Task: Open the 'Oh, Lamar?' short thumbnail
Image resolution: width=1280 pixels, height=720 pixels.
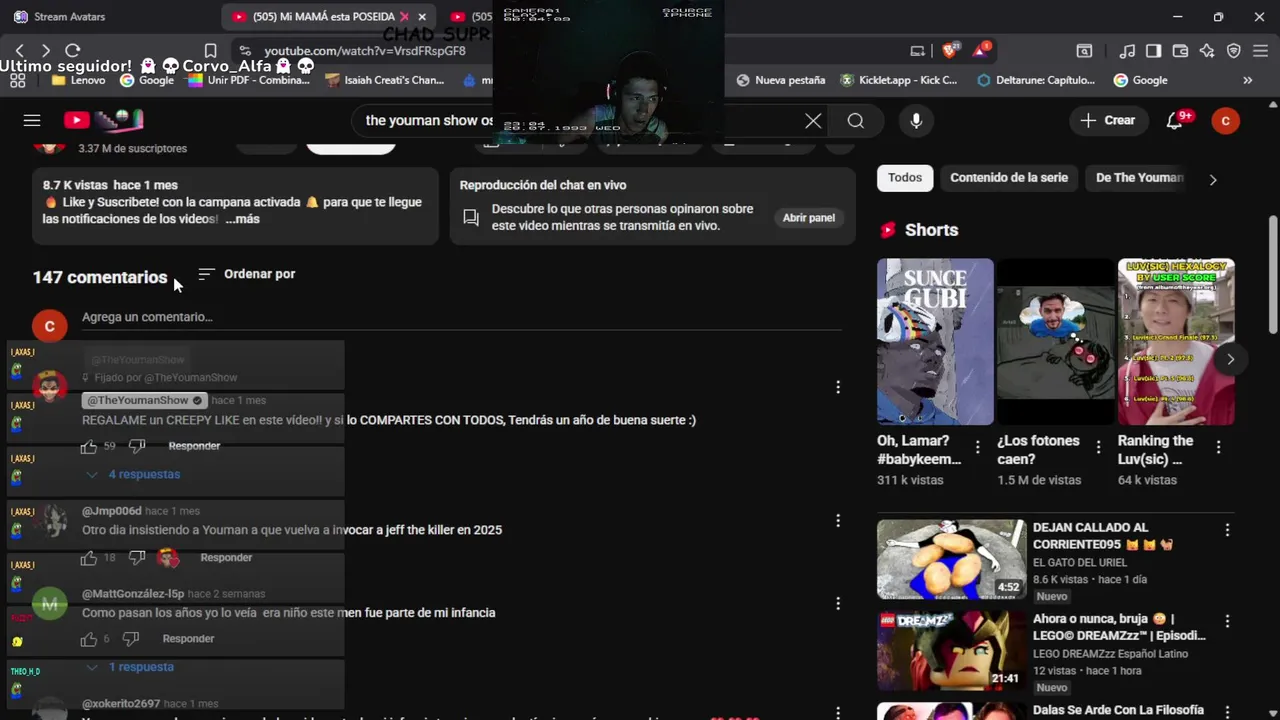Action: (935, 342)
